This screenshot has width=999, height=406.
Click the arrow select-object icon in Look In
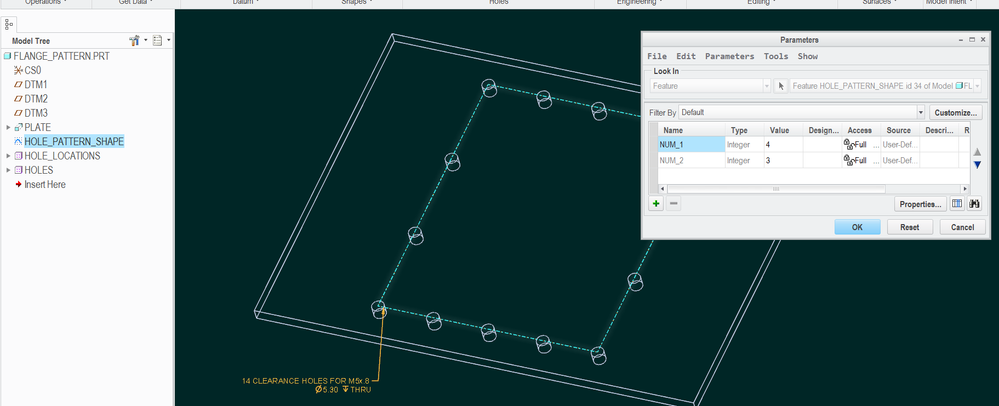pos(781,87)
